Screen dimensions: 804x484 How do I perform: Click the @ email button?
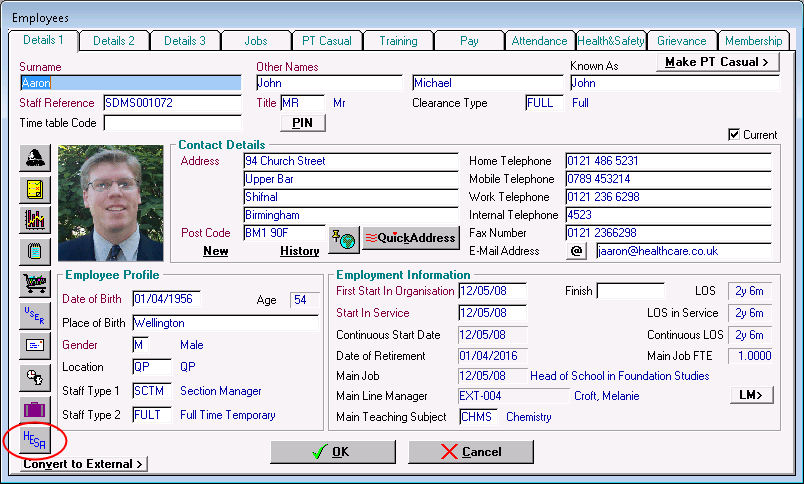(576, 251)
